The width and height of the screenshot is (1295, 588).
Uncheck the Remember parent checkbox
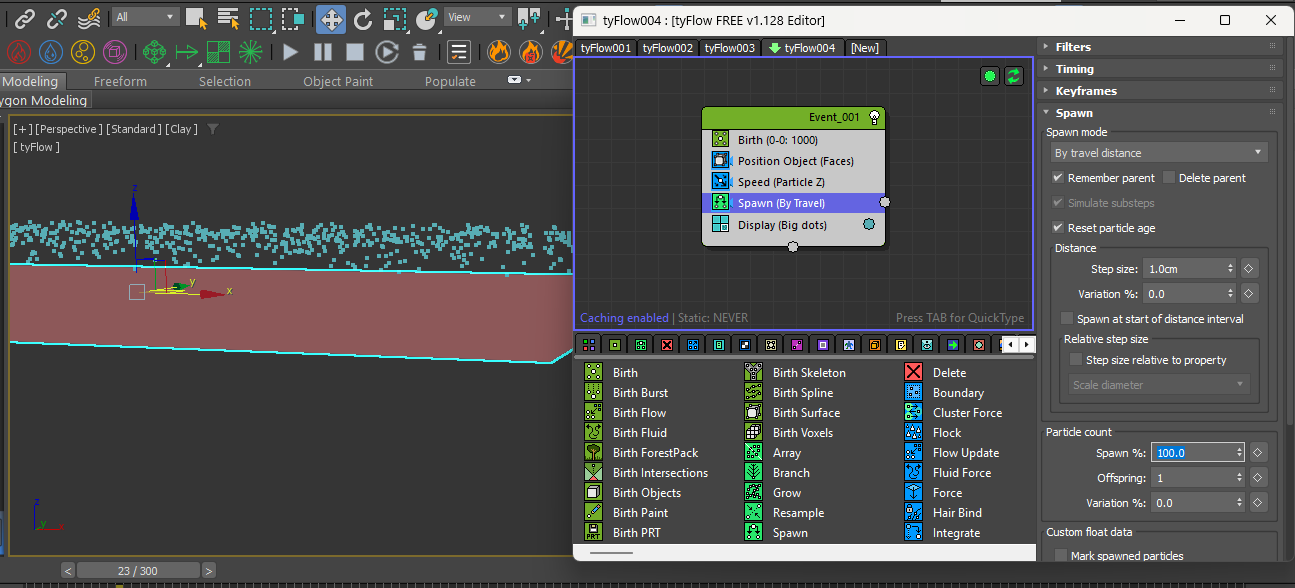coord(1059,178)
